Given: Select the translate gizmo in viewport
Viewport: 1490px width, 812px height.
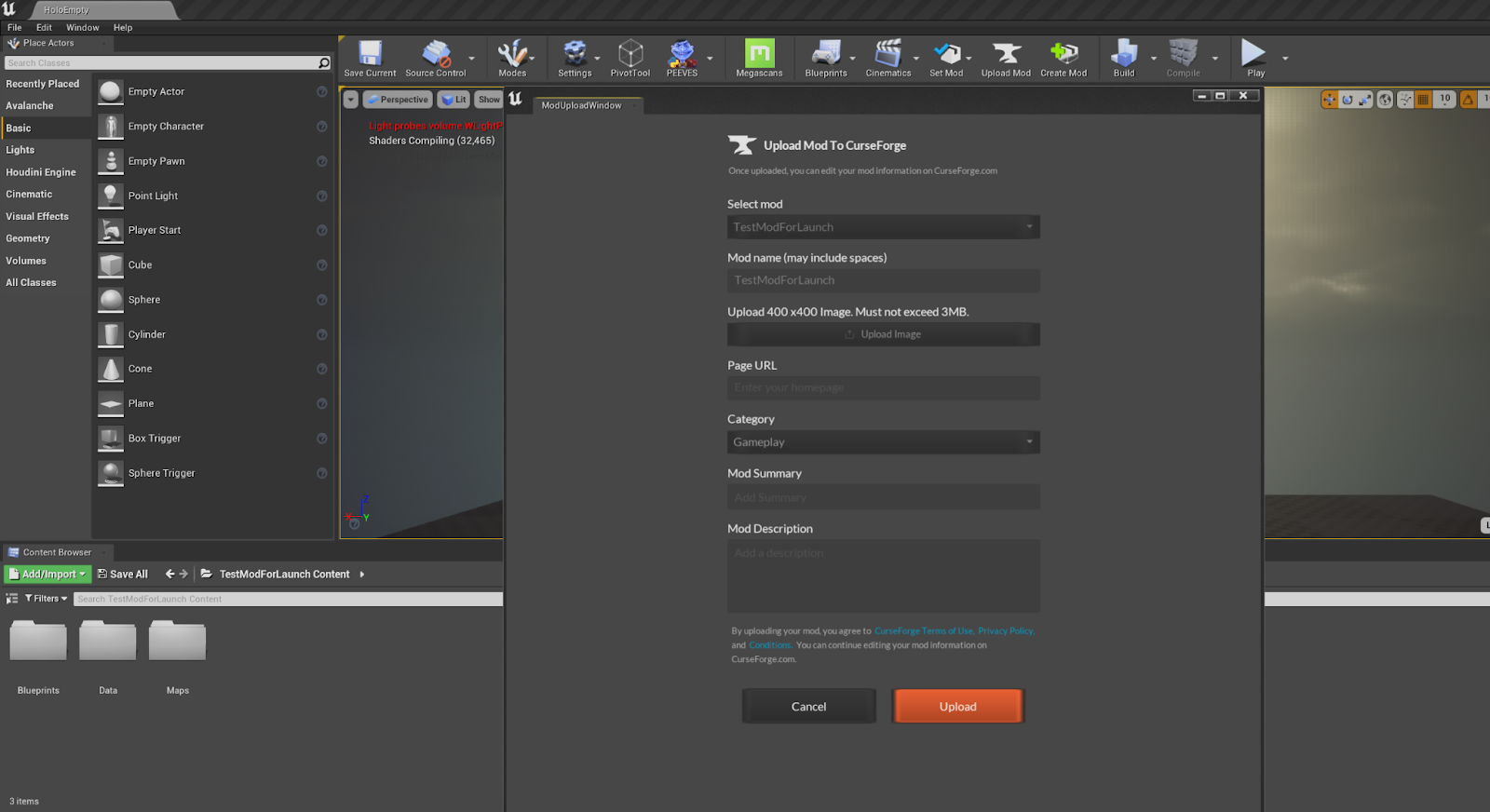Looking at the screenshot, I should point(1329,100).
